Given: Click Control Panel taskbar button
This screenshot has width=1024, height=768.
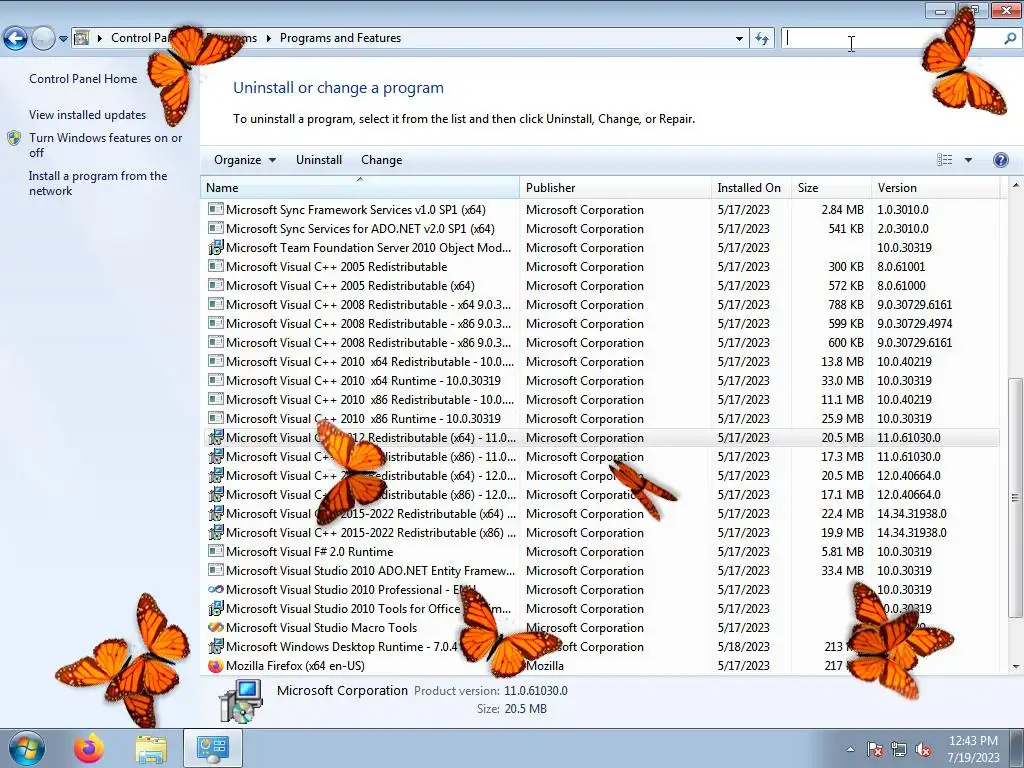Looking at the screenshot, I should [213, 748].
